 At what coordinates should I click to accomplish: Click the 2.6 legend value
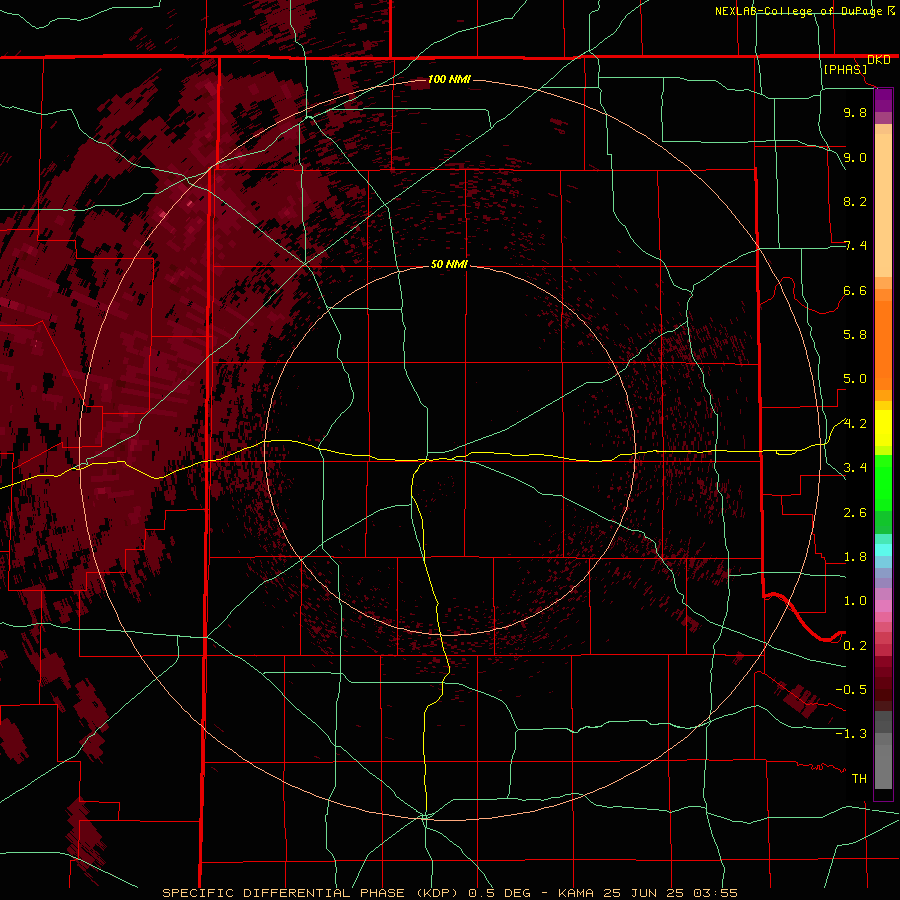pos(855,513)
